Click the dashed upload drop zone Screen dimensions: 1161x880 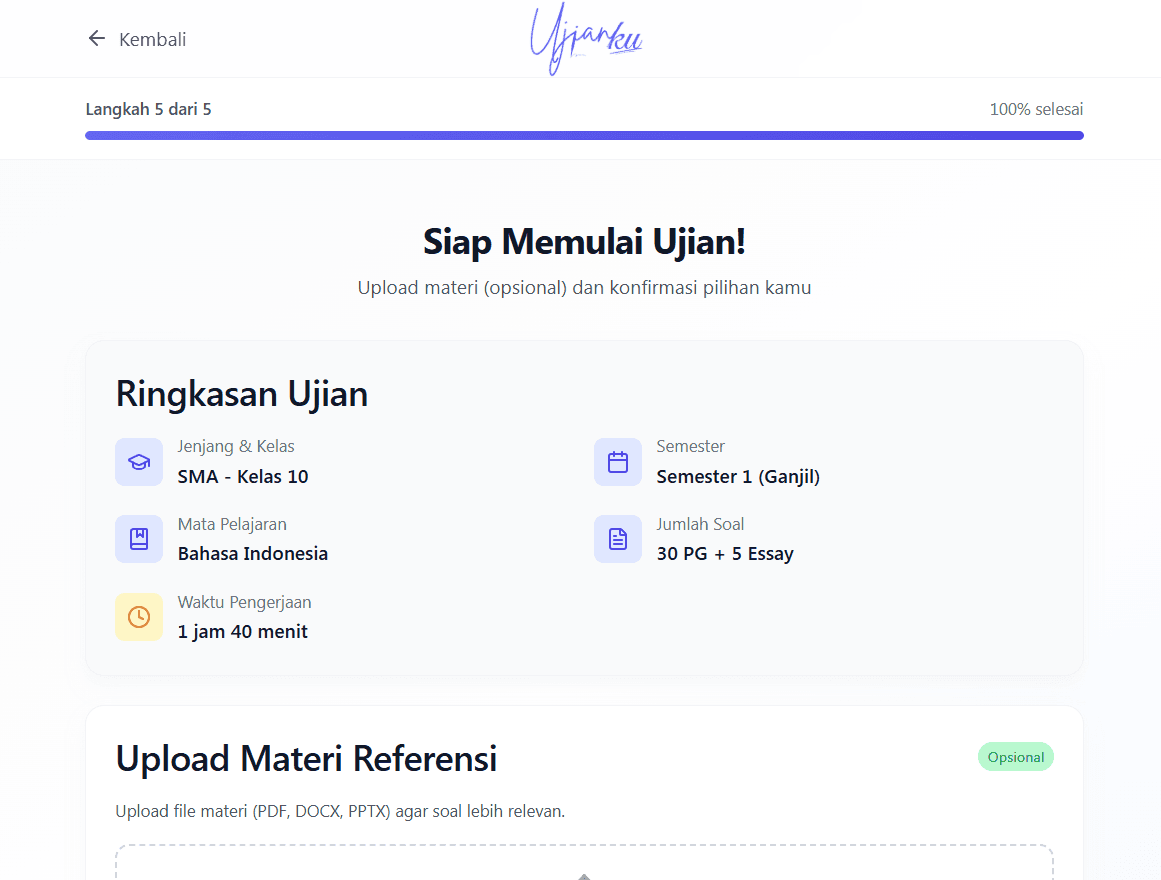(584, 862)
